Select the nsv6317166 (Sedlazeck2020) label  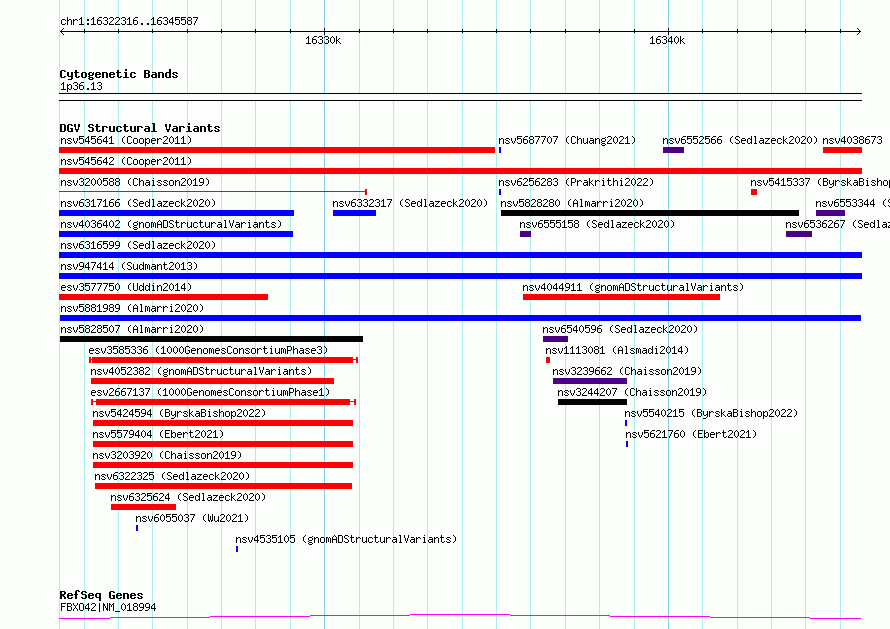pos(138,203)
